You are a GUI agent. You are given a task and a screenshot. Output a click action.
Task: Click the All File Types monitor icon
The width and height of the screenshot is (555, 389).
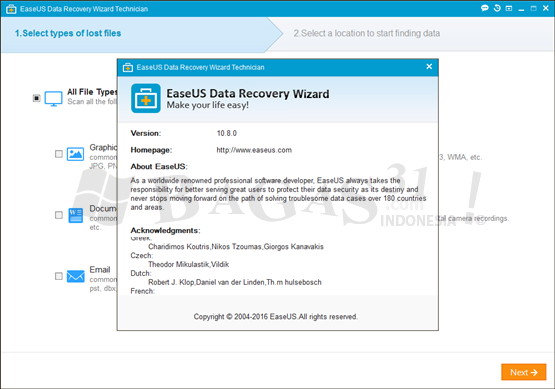(x=53, y=99)
